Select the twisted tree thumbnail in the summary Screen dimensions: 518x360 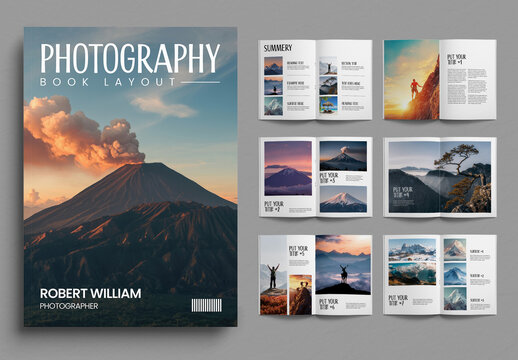pos(328,86)
